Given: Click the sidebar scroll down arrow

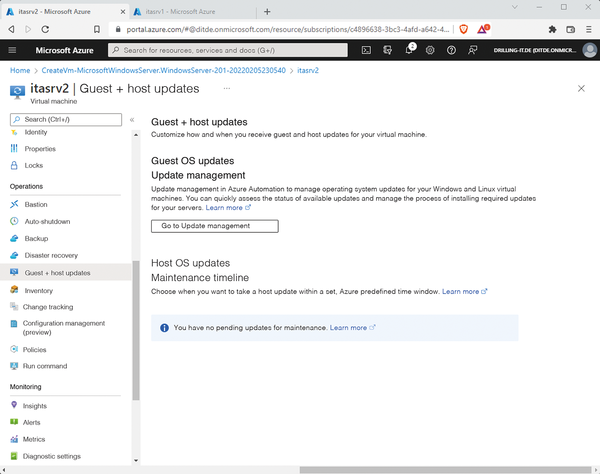Looking at the screenshot, I should tap(136, 461).
